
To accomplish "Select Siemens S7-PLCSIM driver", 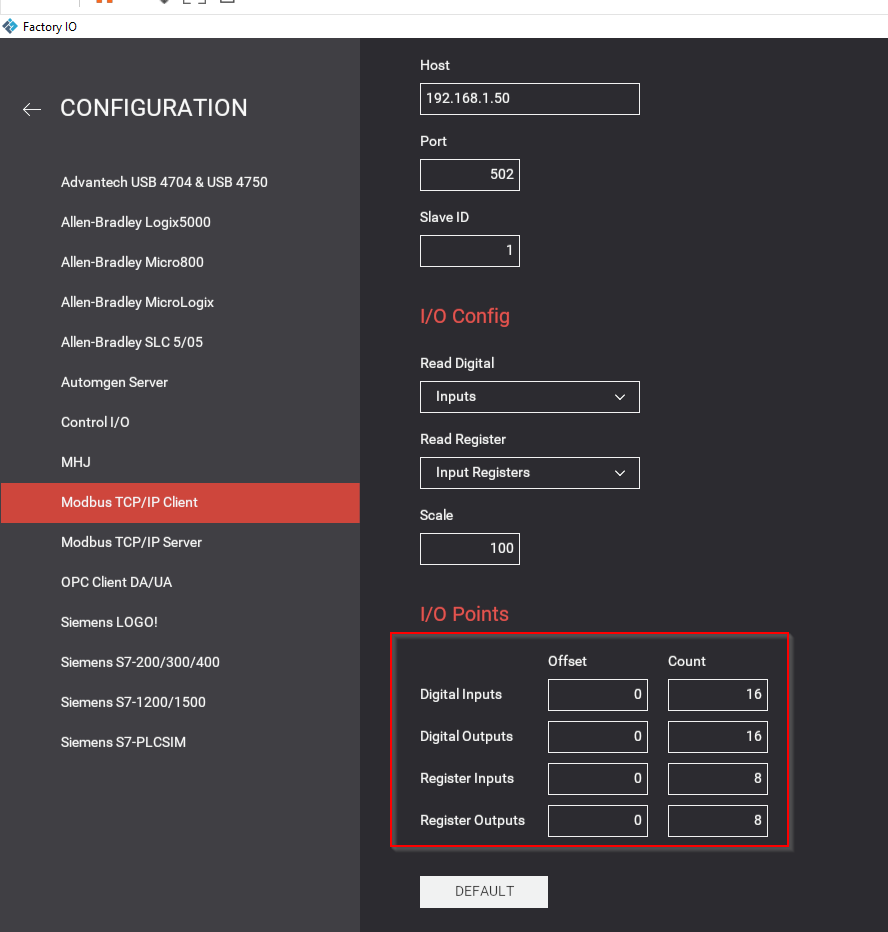I will pos(123,742).
